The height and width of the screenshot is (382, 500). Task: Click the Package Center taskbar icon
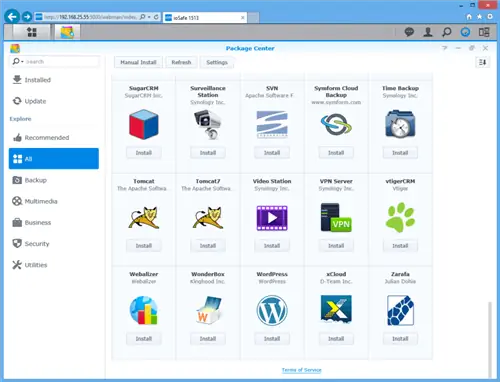[67, 32]
